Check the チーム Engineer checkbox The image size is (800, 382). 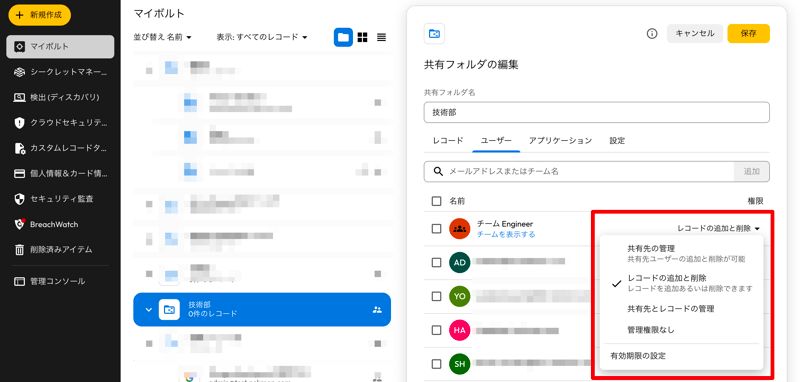[x=436, y=228]
